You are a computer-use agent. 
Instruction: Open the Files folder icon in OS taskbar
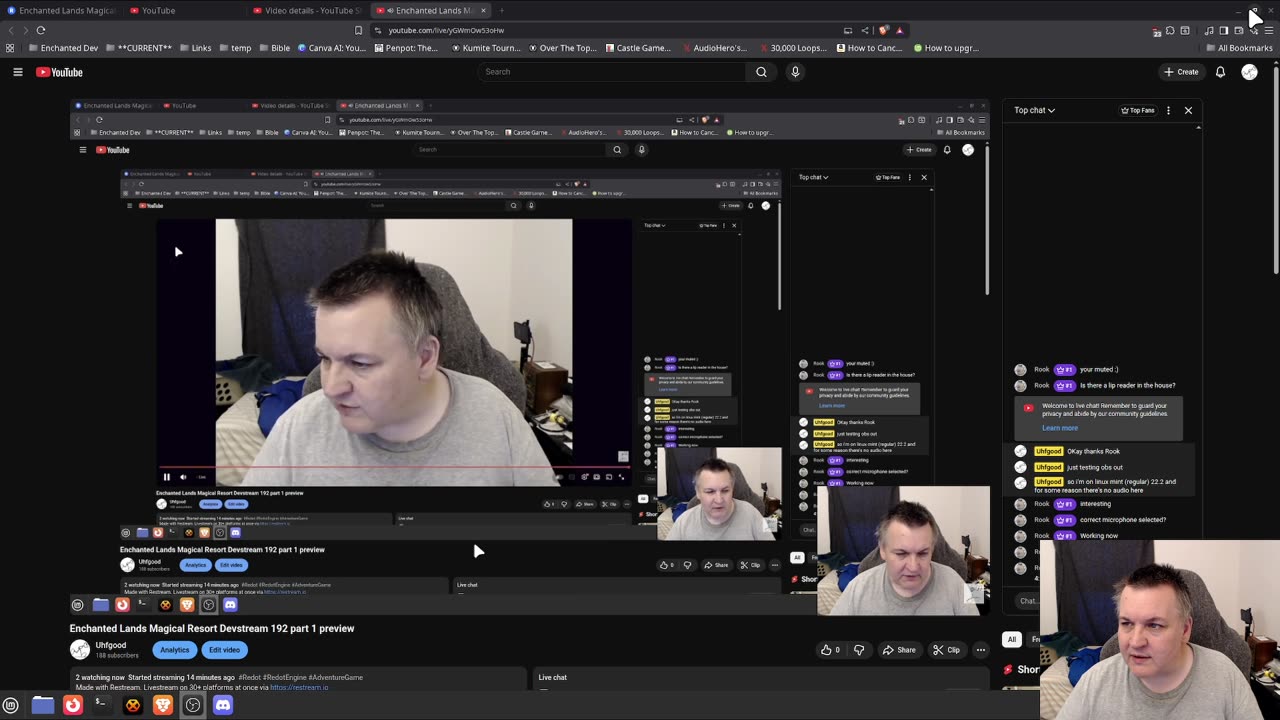point(43,705)
